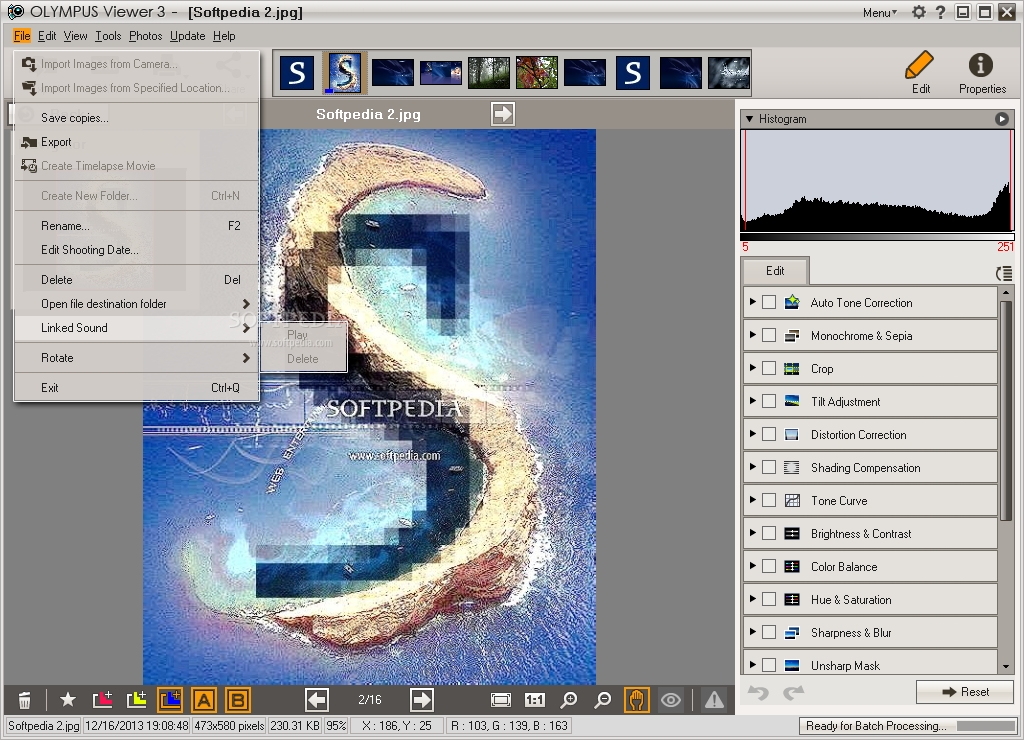Expand Auto Tone Correction section
Screen dimensions: 1024x740
[x=752, y=302]
